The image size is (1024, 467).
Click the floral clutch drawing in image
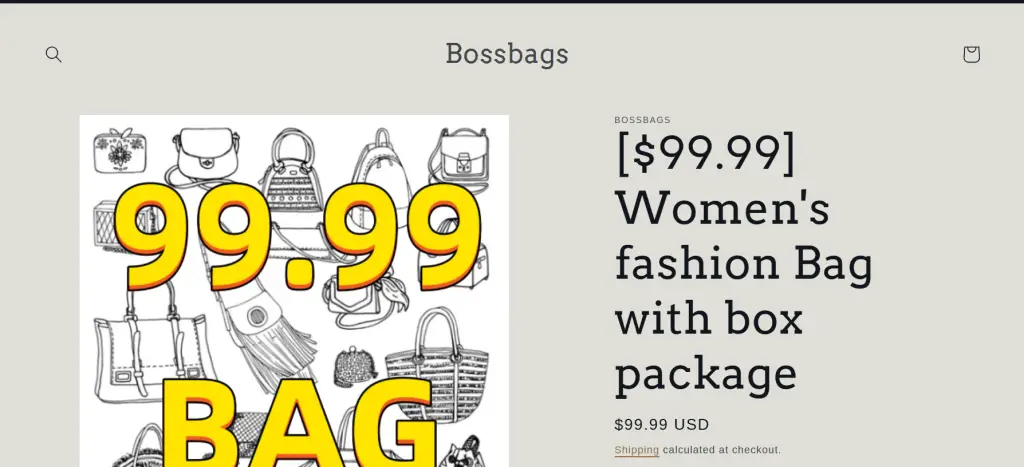point(114,151)
